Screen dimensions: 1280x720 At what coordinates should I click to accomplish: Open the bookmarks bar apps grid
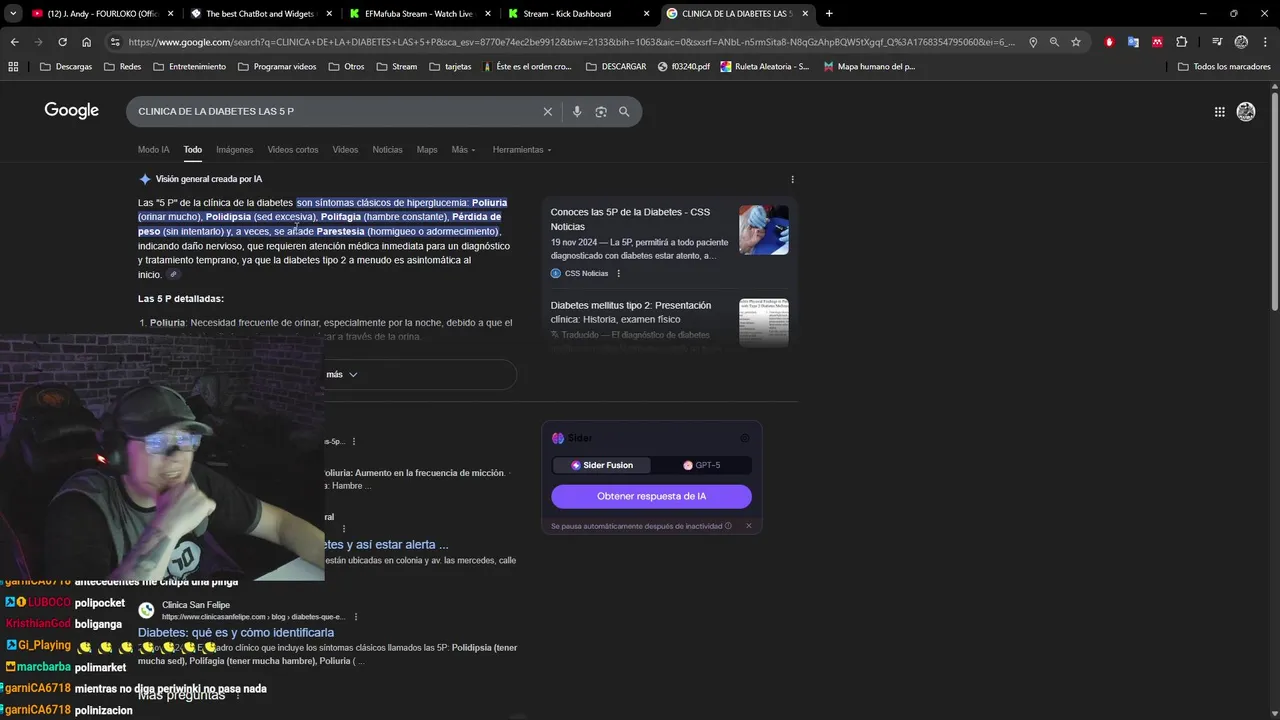click(13, 66)
